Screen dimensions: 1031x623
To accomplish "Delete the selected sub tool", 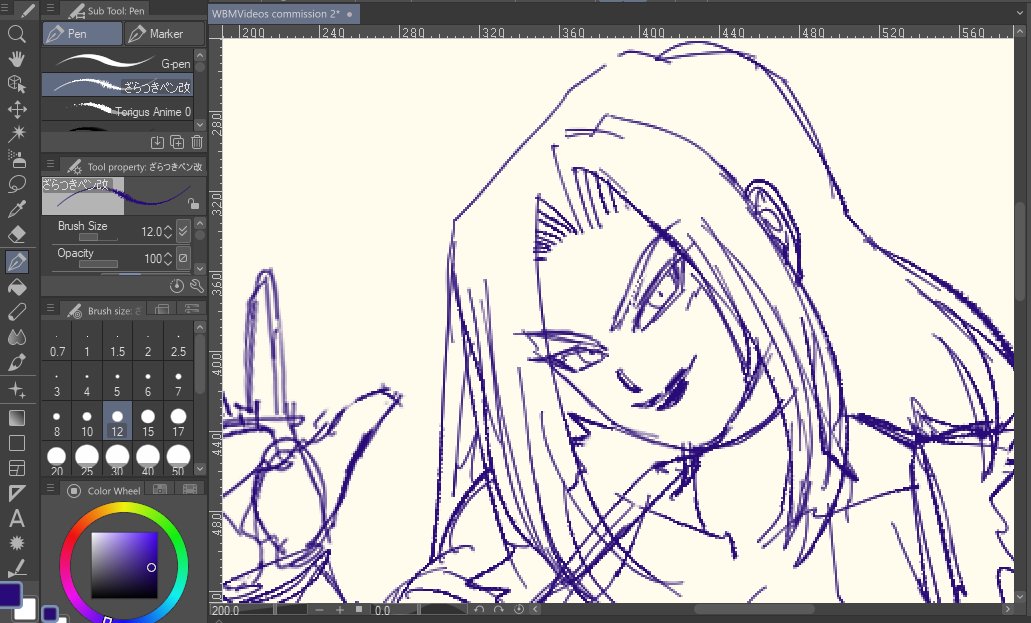I will point(197,141).
